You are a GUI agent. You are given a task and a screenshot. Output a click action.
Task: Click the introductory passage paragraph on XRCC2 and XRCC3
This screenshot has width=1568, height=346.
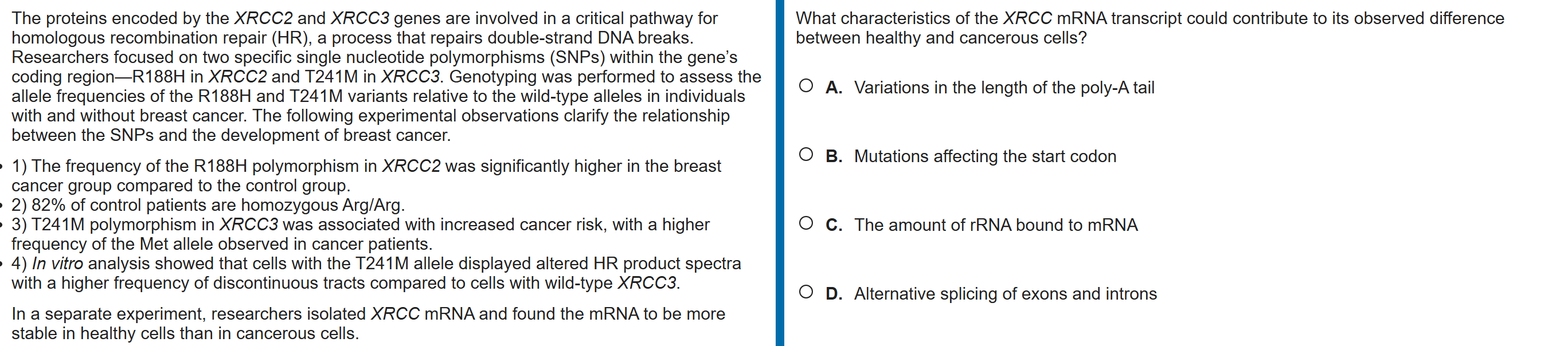386,77
